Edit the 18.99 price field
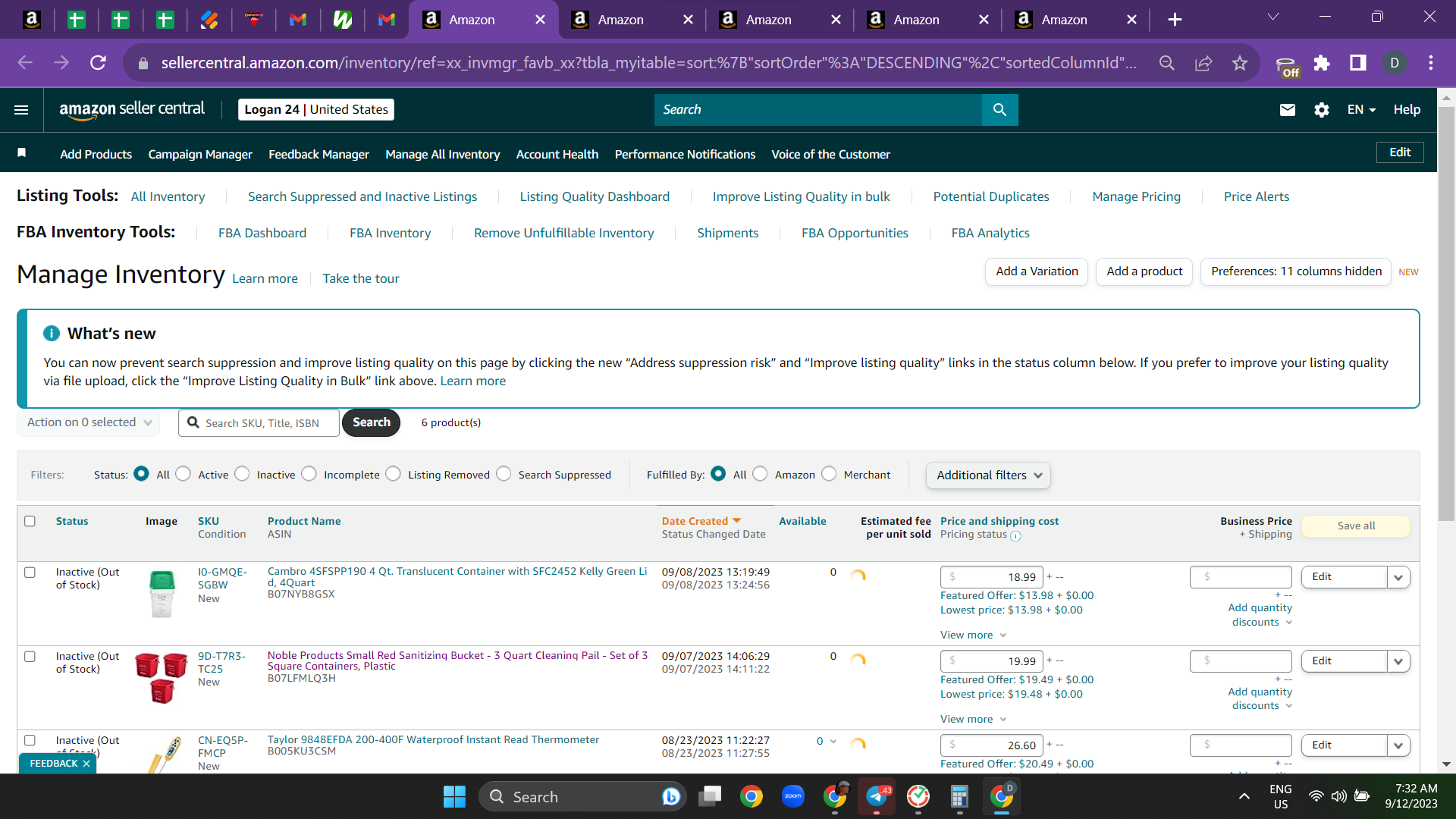1456x819 pixels. pos(992,577)
